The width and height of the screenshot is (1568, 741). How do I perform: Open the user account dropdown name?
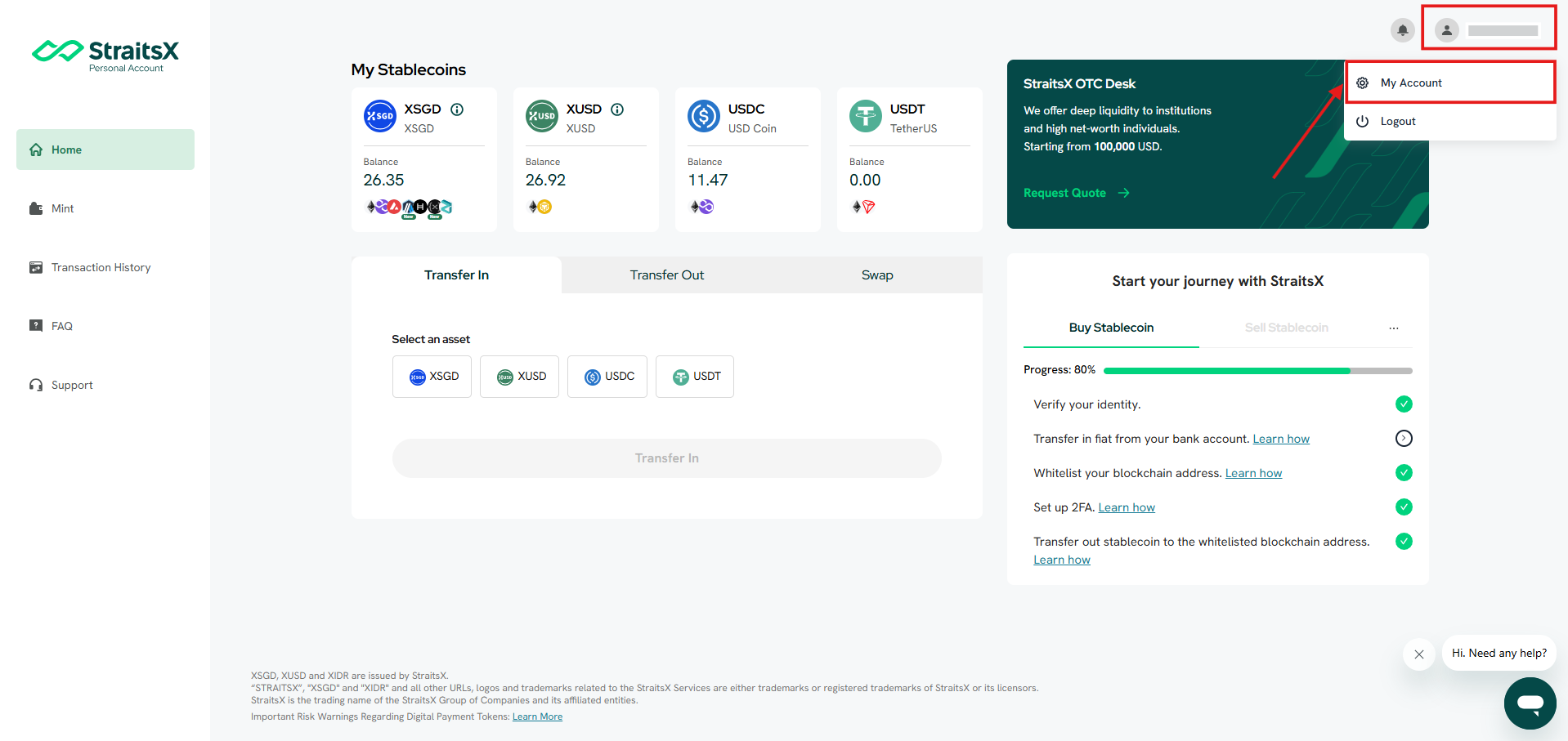click(1503, 30)
